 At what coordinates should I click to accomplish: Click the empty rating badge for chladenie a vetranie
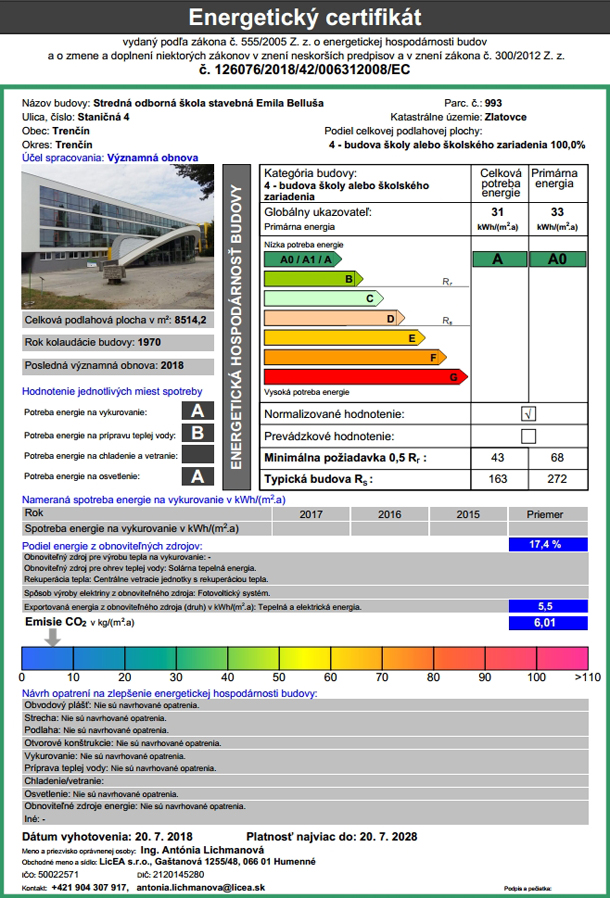[x=198, y=454]
